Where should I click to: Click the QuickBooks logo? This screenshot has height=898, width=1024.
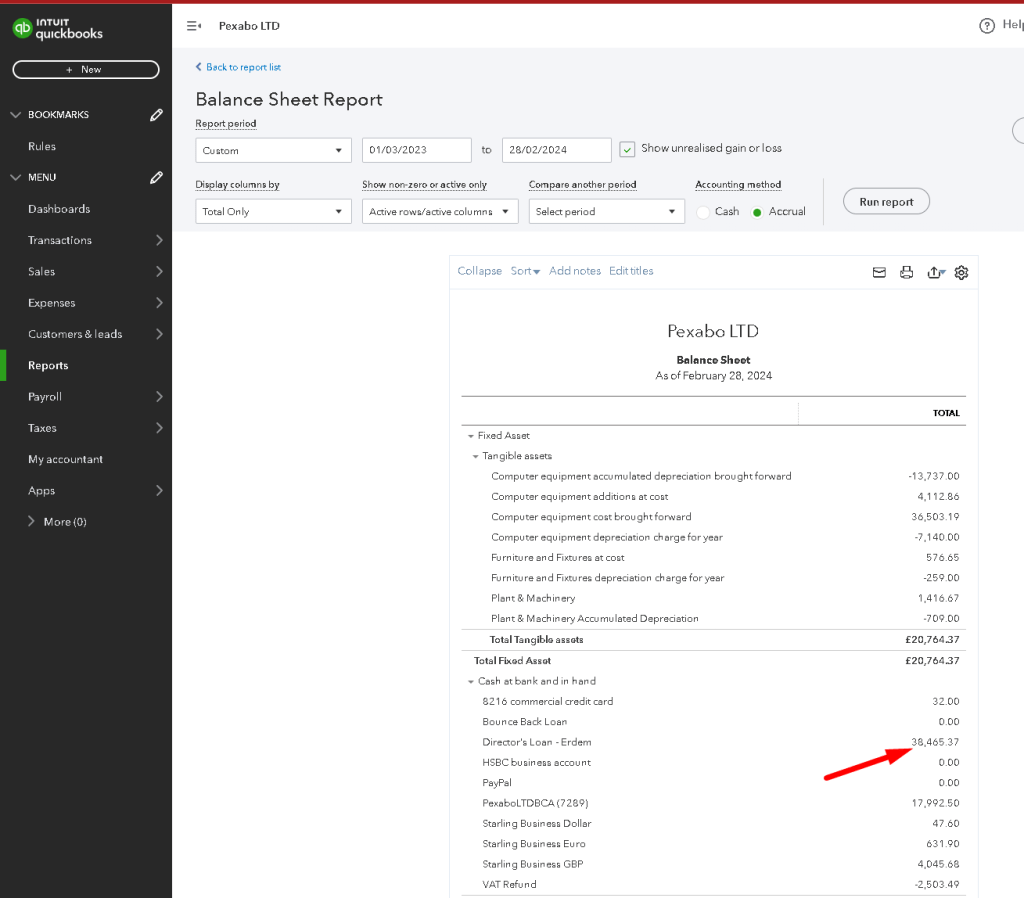tap(57, 29)
